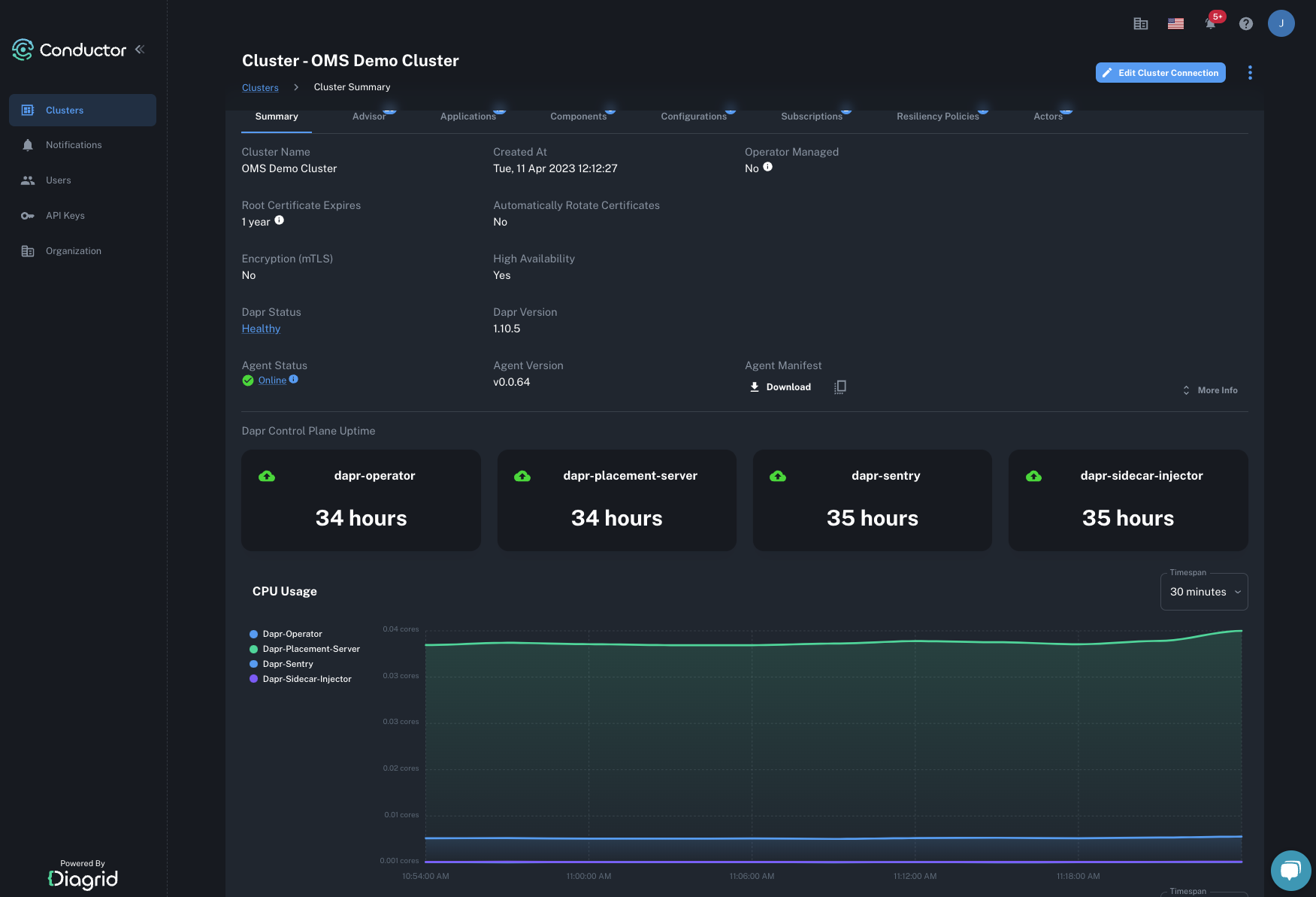The height and width of the screenshot is (897, 1316).
Task: Expand the More Info section
Action: pos(1210,390)
